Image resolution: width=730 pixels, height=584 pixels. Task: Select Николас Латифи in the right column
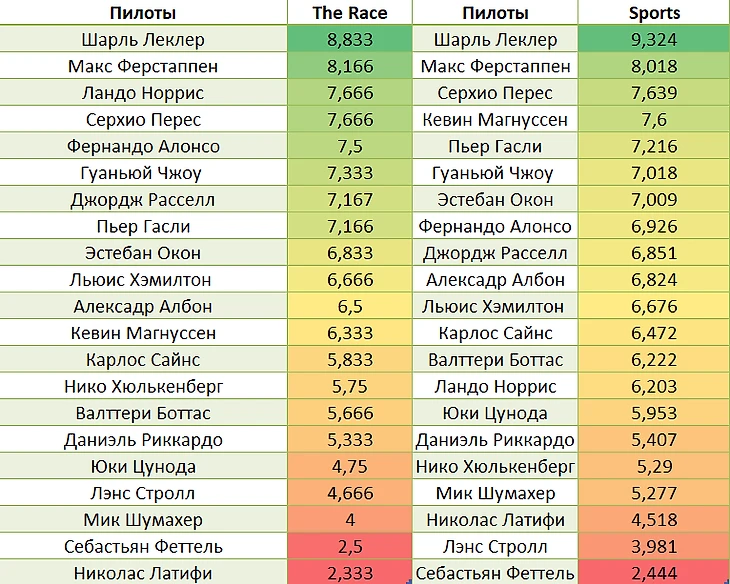coord(495,520)
